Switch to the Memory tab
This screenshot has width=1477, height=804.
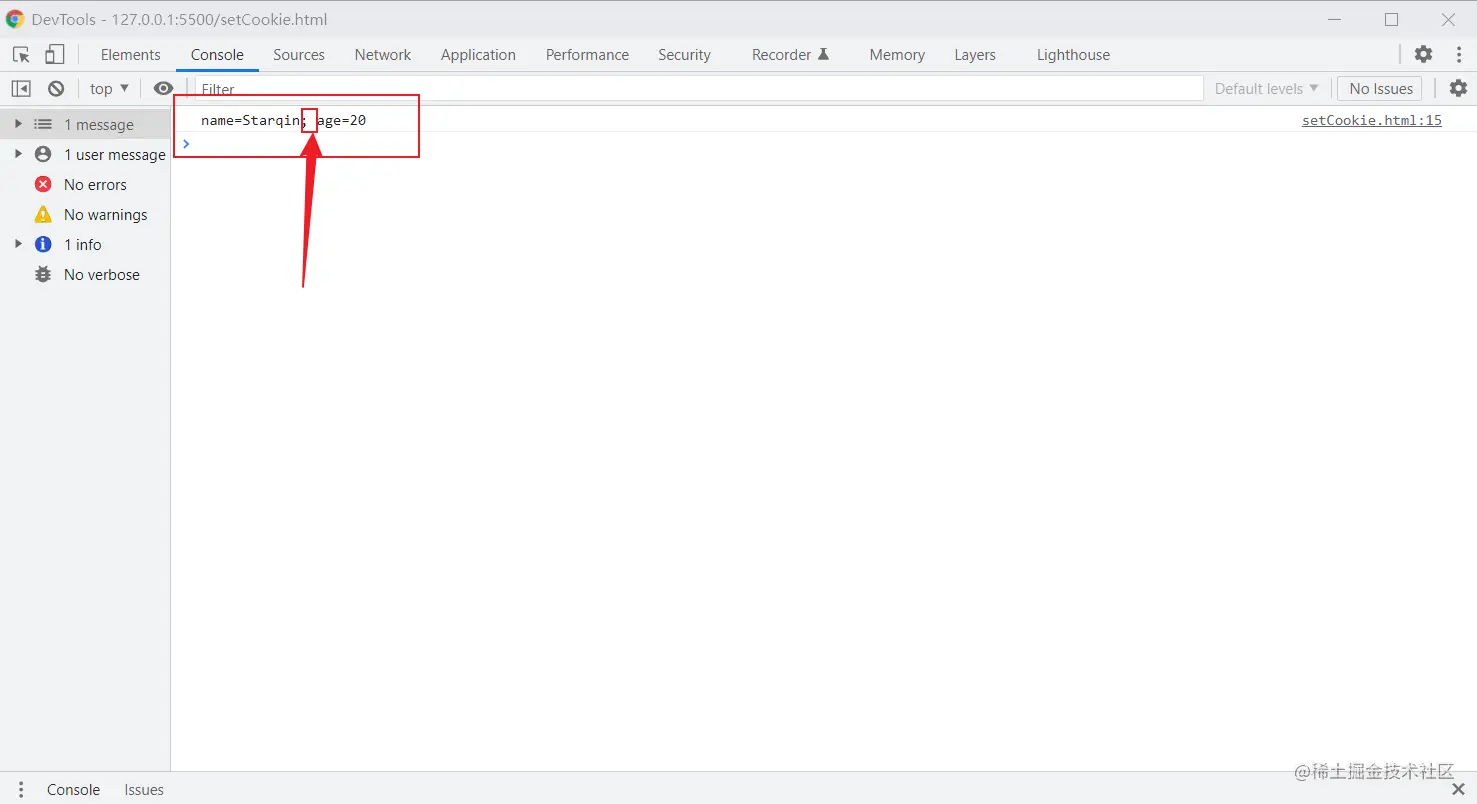(x=897, y=54)
